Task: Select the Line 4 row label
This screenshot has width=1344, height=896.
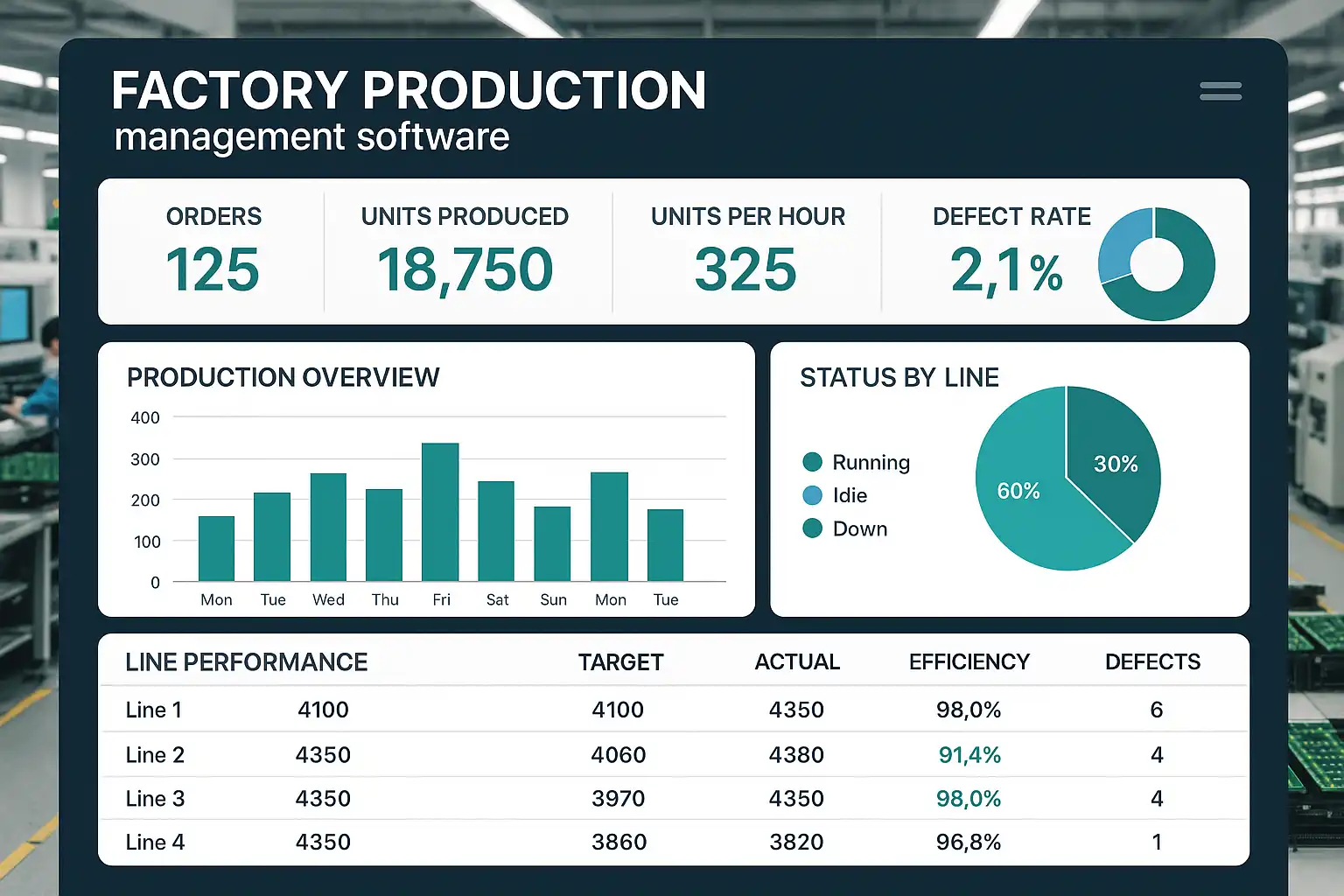Action: click(155, 842)
